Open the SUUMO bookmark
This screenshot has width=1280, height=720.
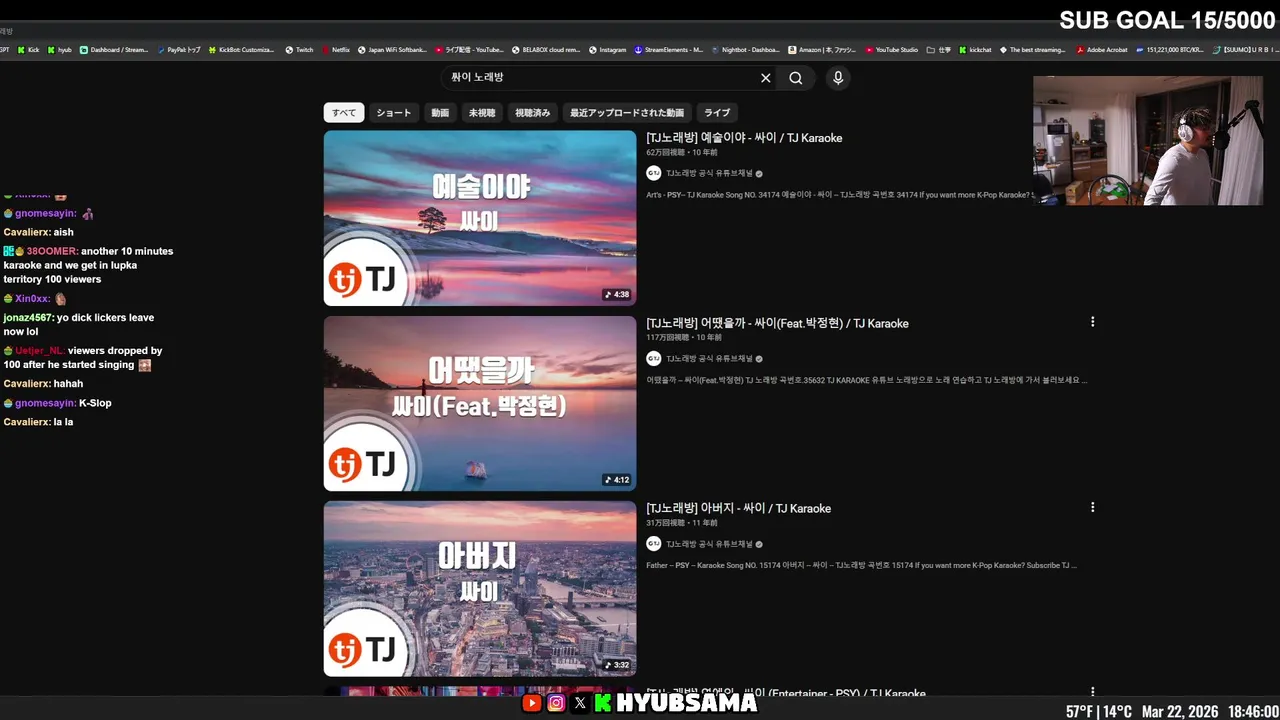pyautogui.click(x=1246, y=49)
